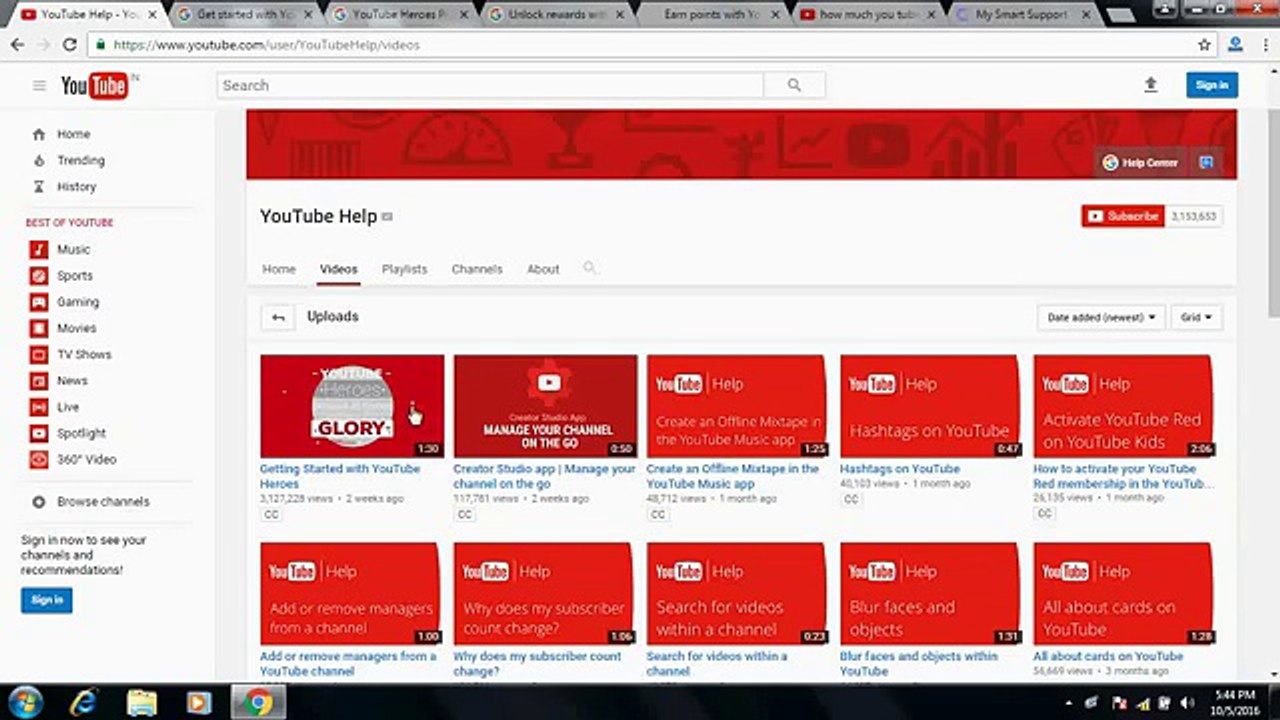Click the Sign in button at top right

[1212, 85]
